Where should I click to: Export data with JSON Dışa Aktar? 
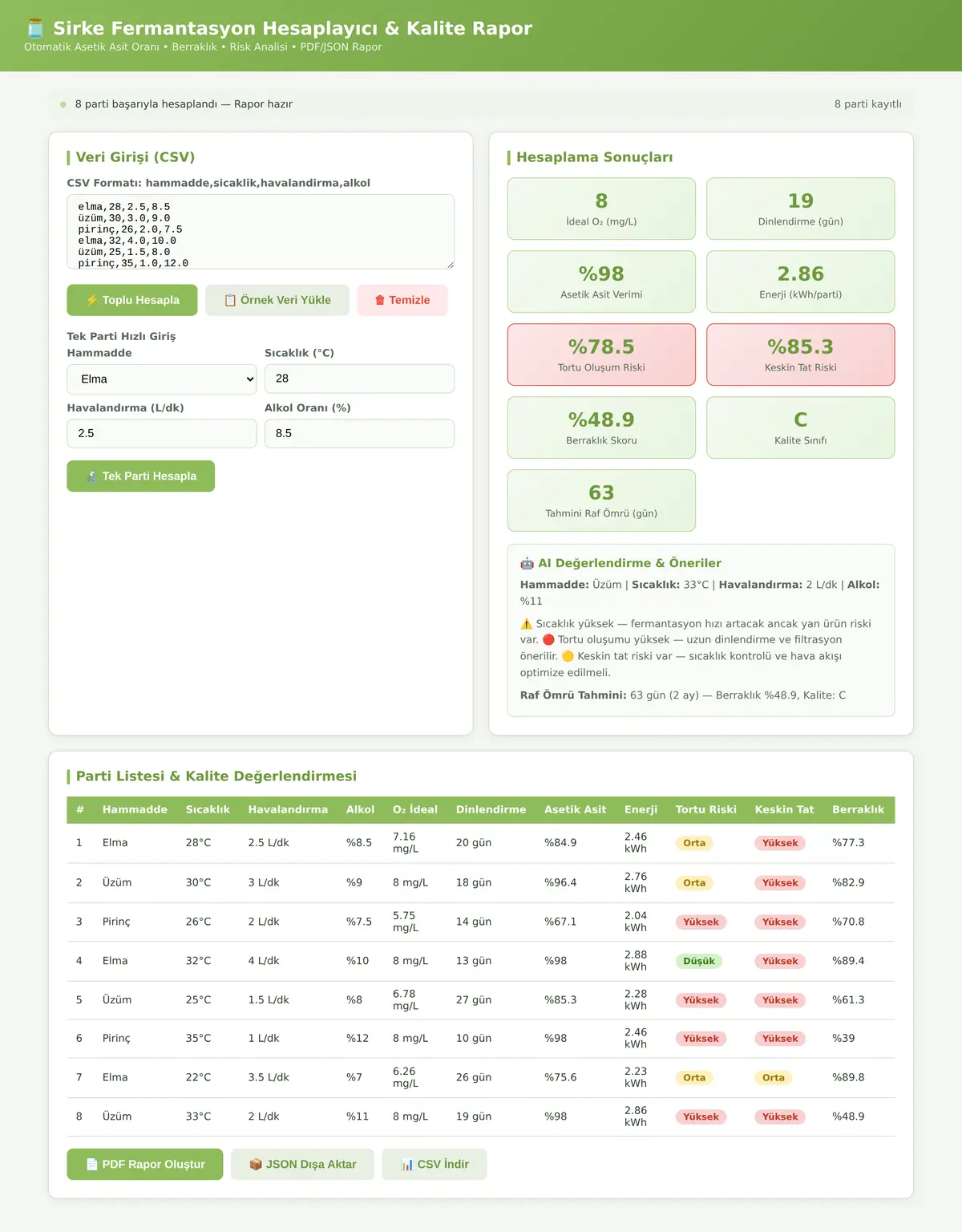[302, 1164]
